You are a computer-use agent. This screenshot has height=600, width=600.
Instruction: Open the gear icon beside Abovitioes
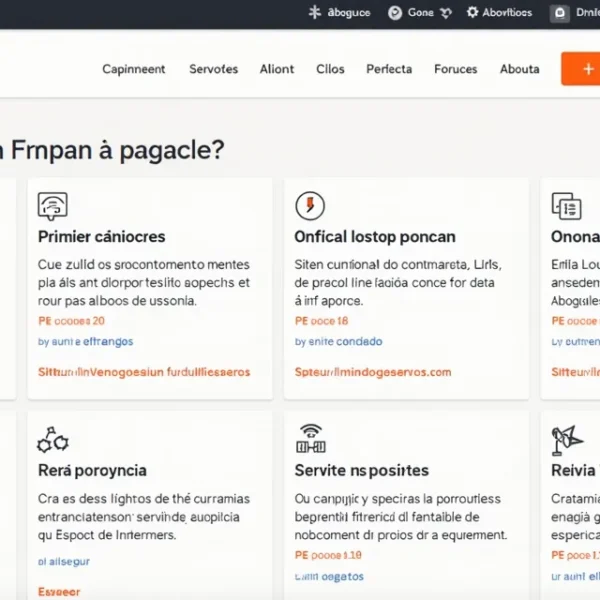[x=472, y=13]
